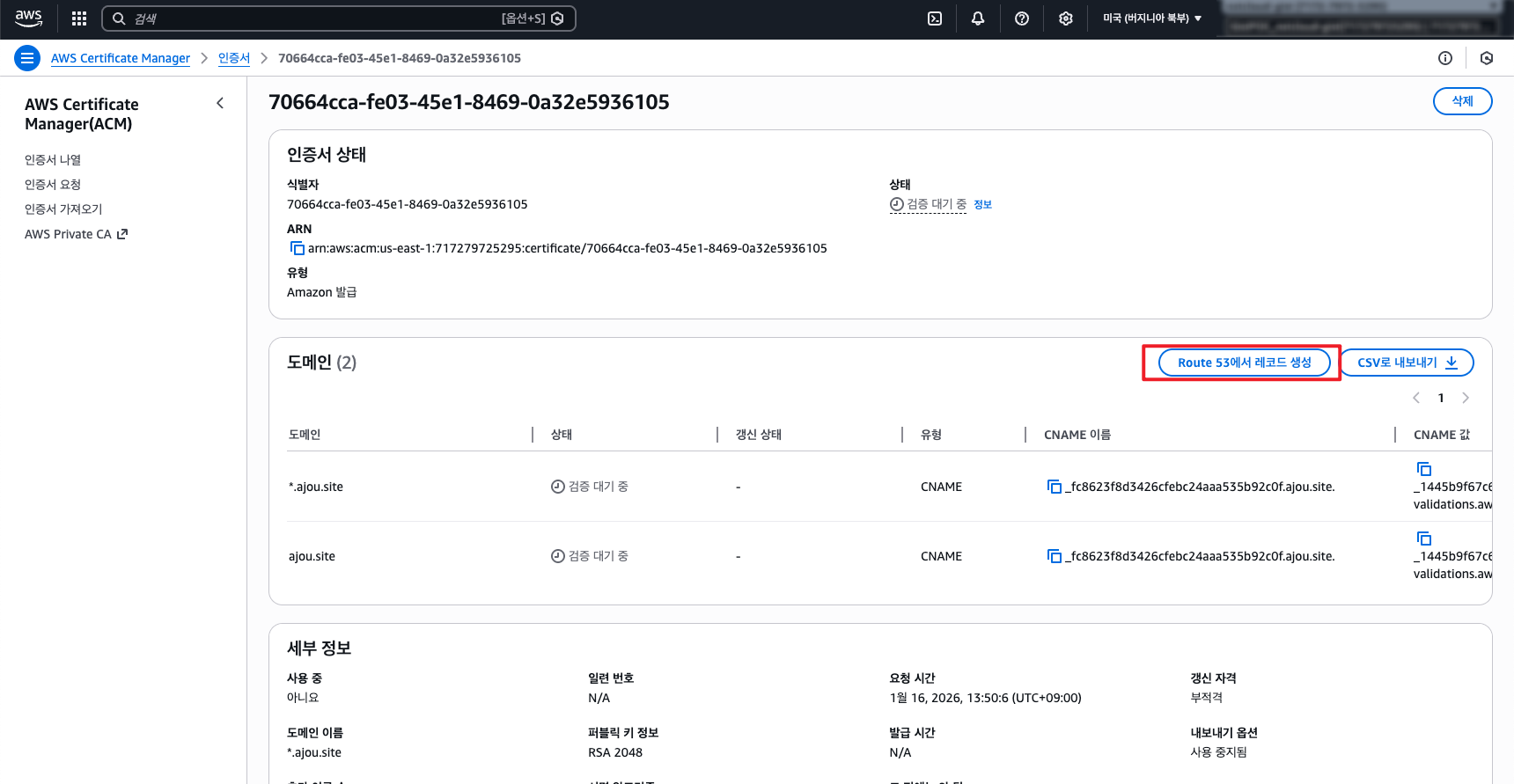1514x784 pixels.
Task: Click the 사용 중지됨 export option value
Action: 1218,752
